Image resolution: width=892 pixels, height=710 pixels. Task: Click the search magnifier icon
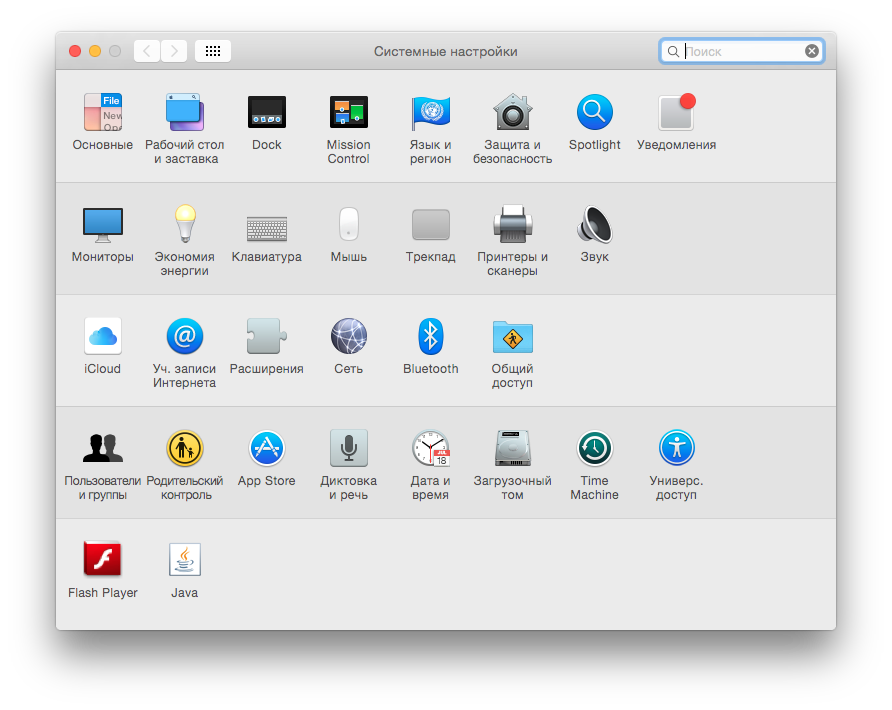[x=673, y=52]
